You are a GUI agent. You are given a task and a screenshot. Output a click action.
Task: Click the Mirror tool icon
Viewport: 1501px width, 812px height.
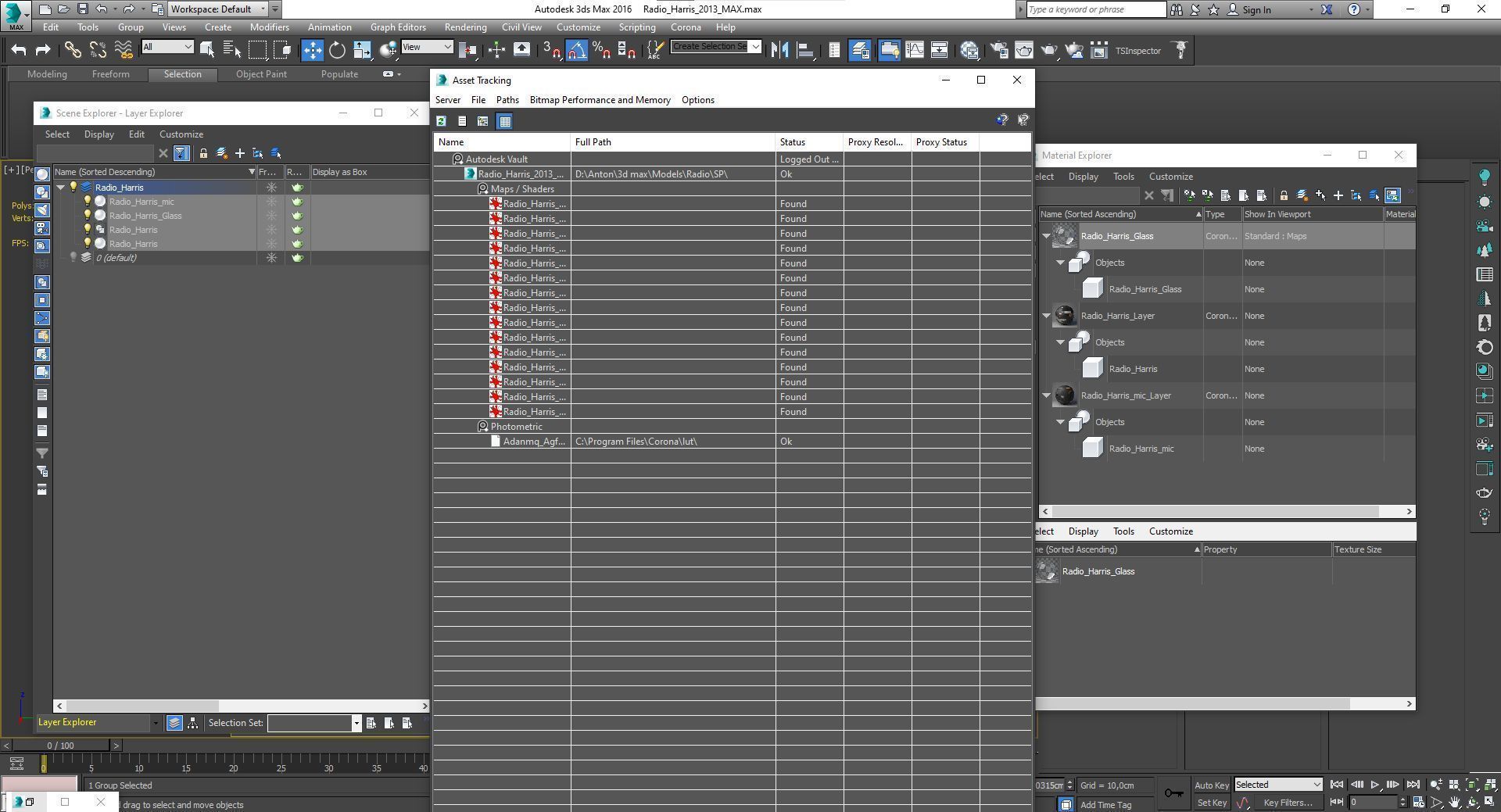pyautogui.click(x=779, y=51)
